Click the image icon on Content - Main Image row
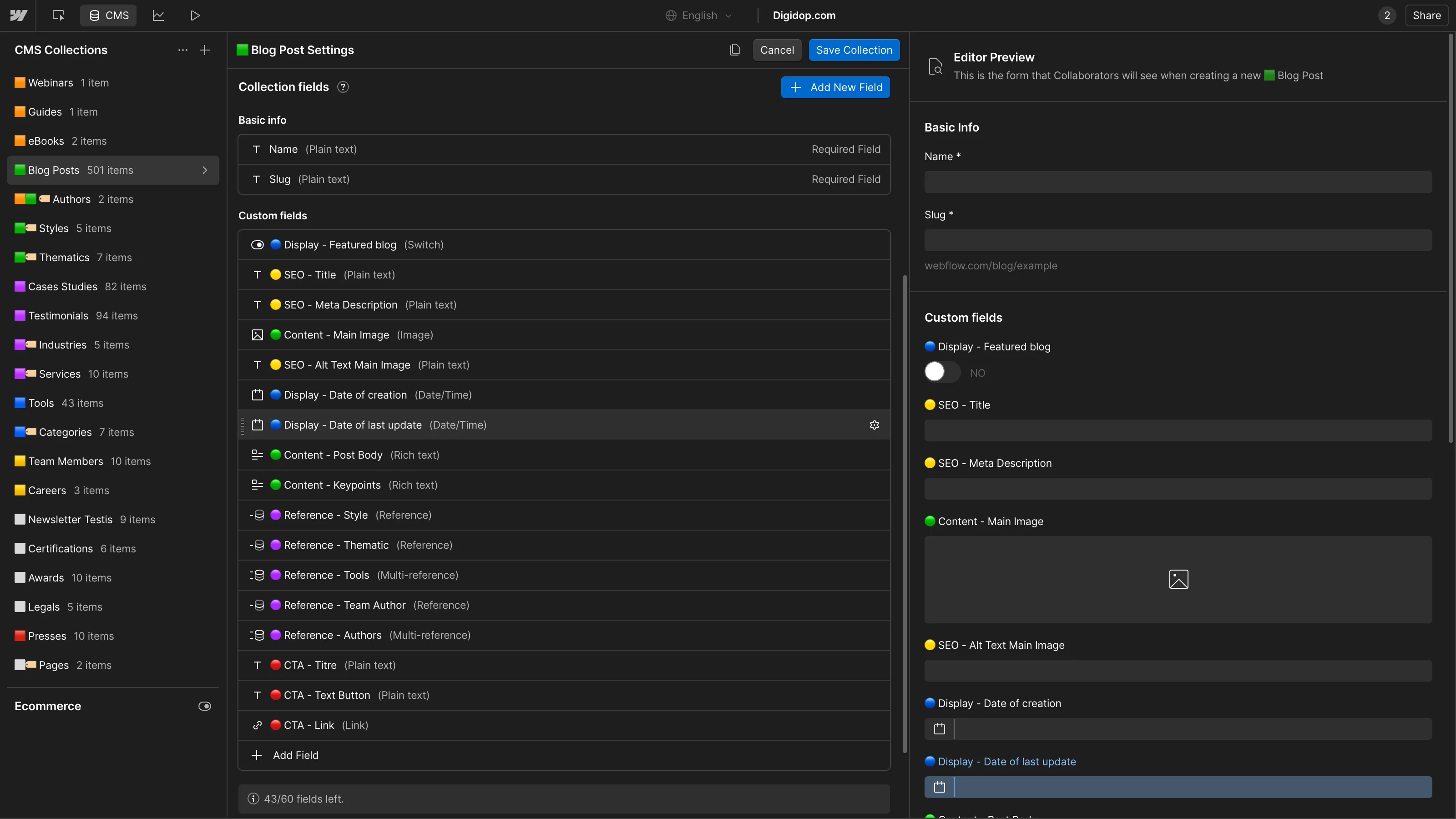1456x819 pixels. 257,334
